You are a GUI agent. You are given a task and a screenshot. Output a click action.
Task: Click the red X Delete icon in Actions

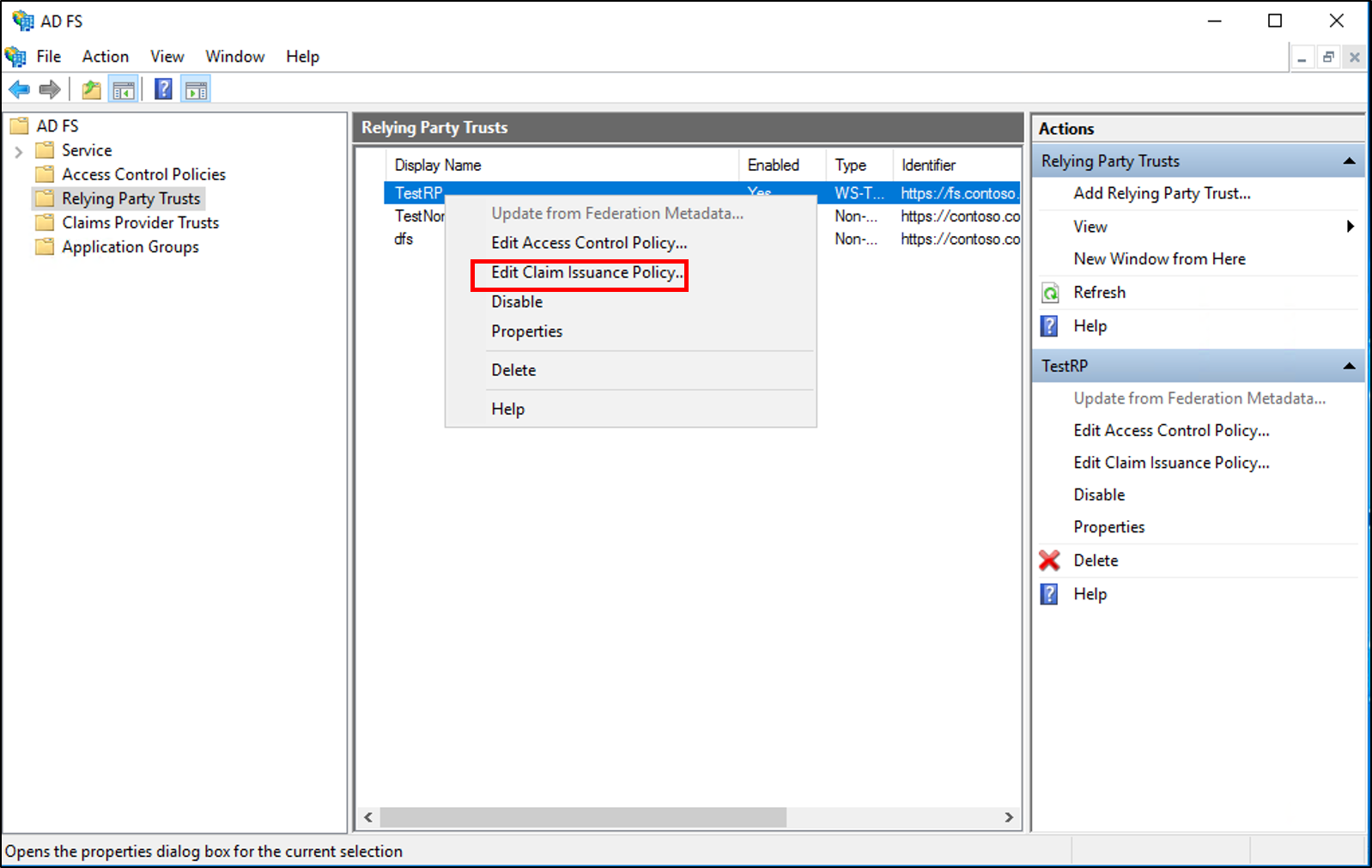[1049, 561]
